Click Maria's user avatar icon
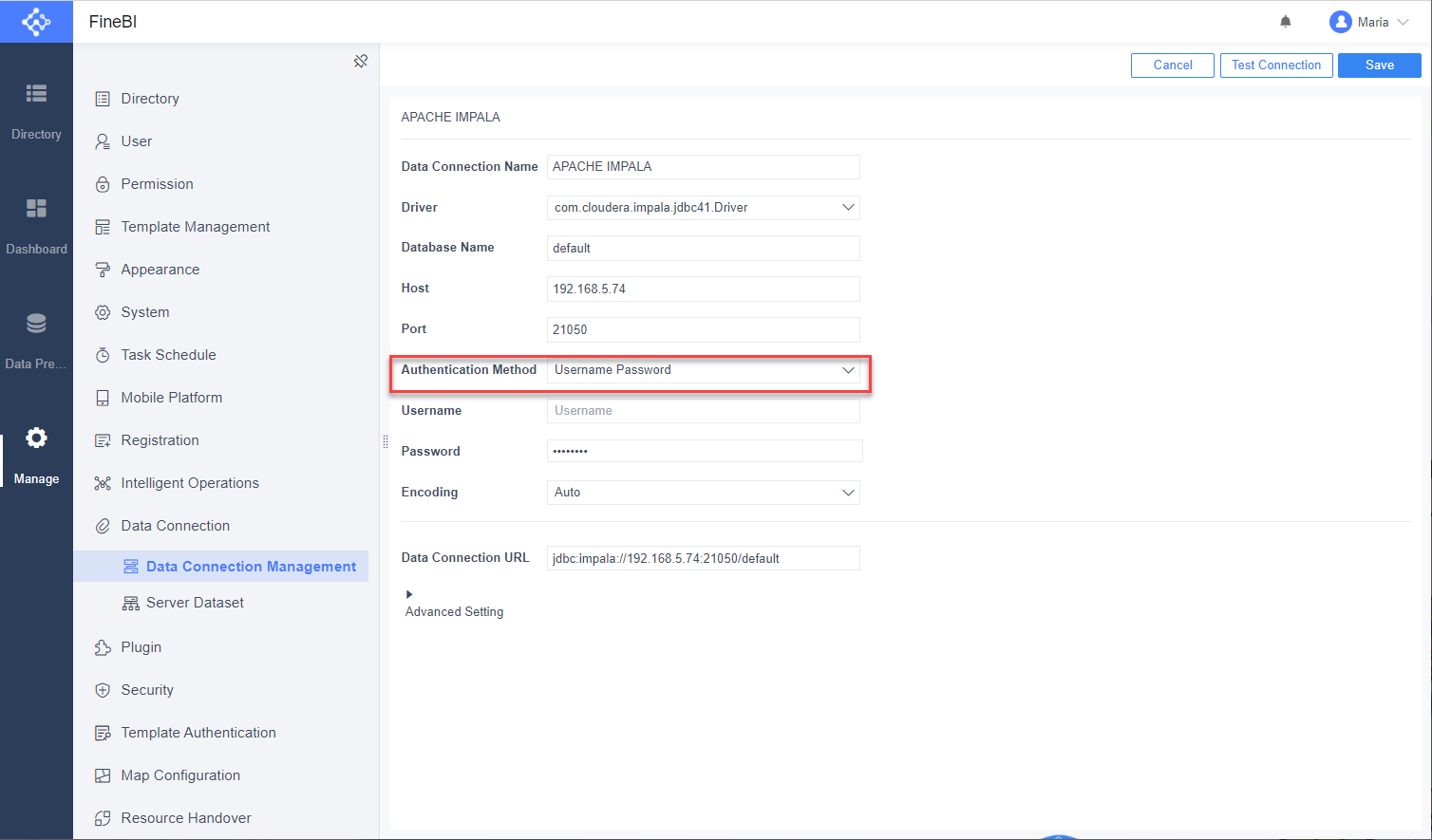Image resolution: width=1432 pixels, height=840 pixels. coord(1341,22)
